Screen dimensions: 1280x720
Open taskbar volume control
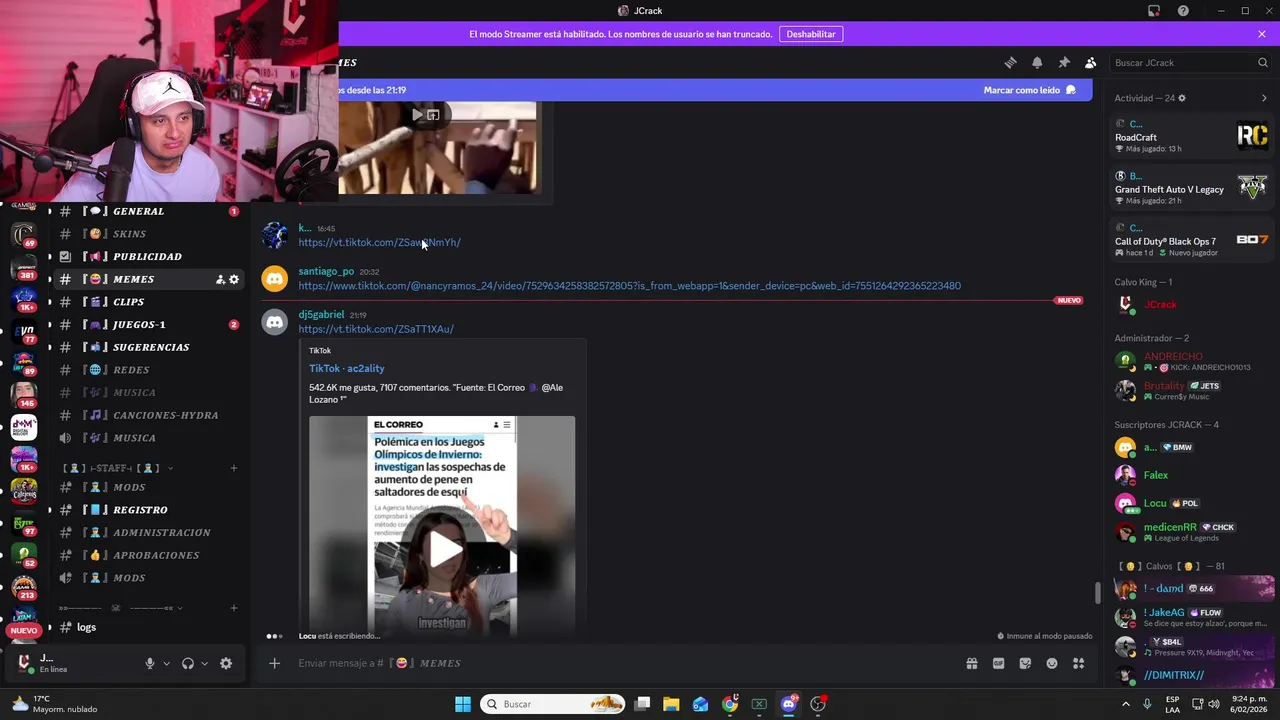coord(1213,704)
